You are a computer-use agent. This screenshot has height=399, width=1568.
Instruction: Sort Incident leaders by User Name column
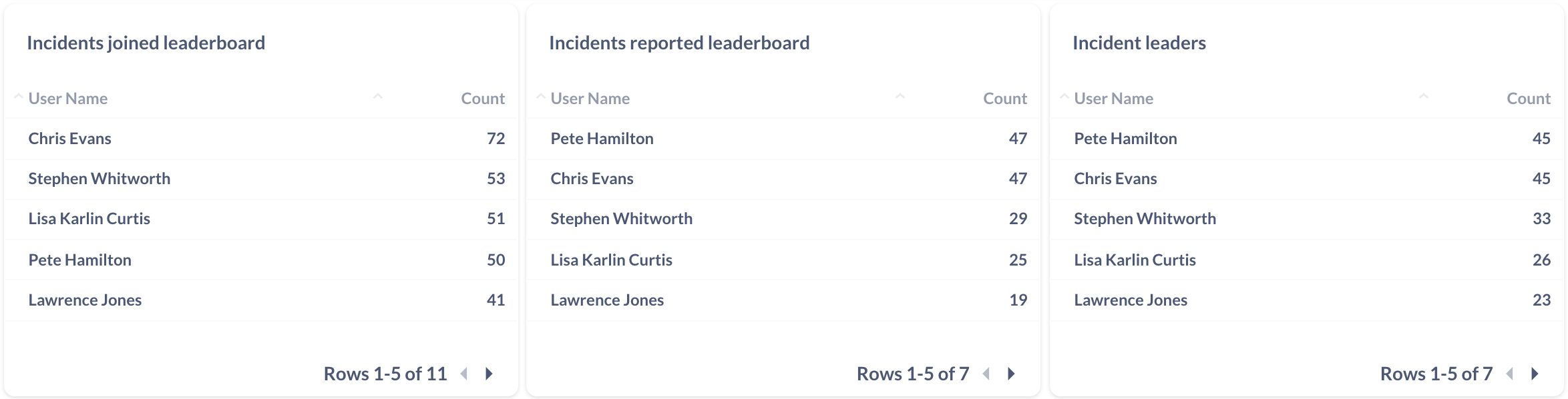click(x=1113, y=99)
